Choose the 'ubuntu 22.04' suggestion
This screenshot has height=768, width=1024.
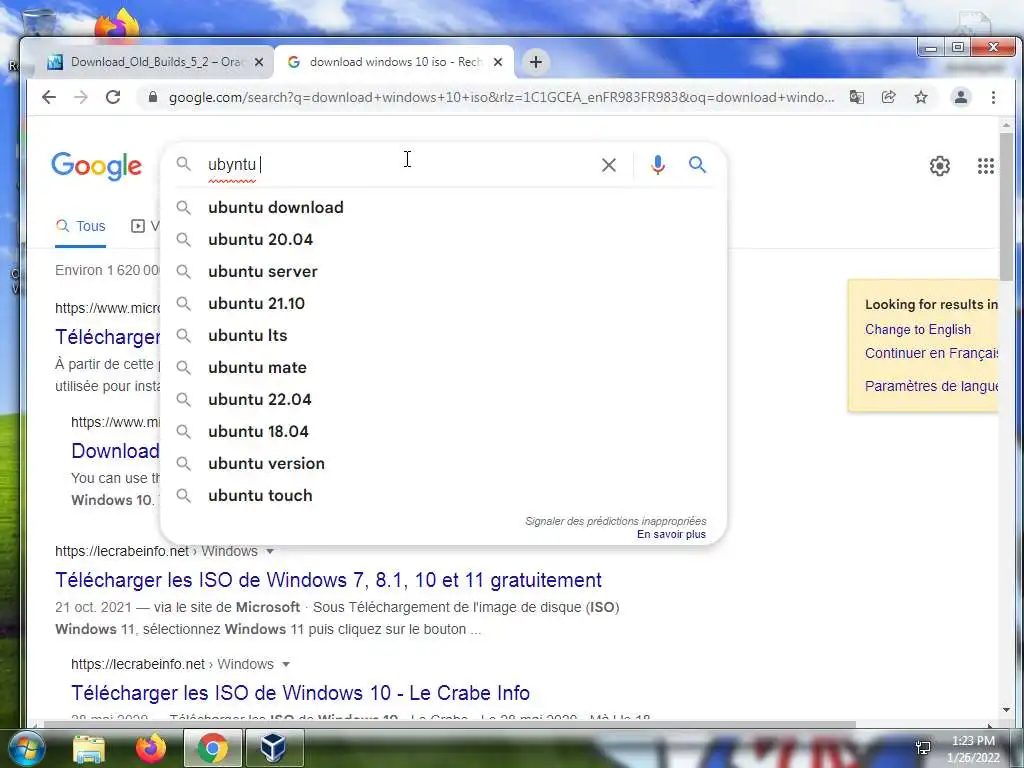443,400
